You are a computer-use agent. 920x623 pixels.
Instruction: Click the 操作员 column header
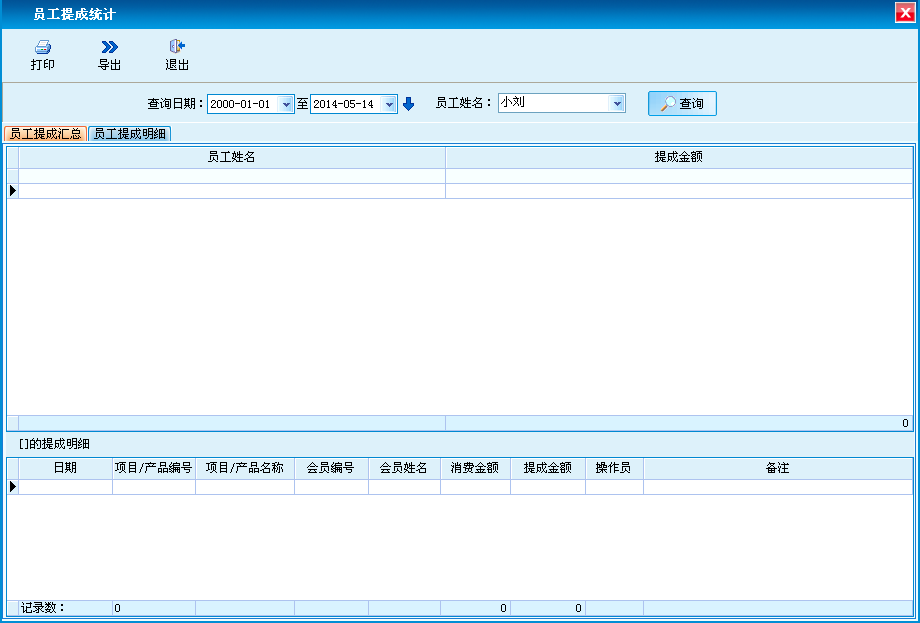(613, 468)
